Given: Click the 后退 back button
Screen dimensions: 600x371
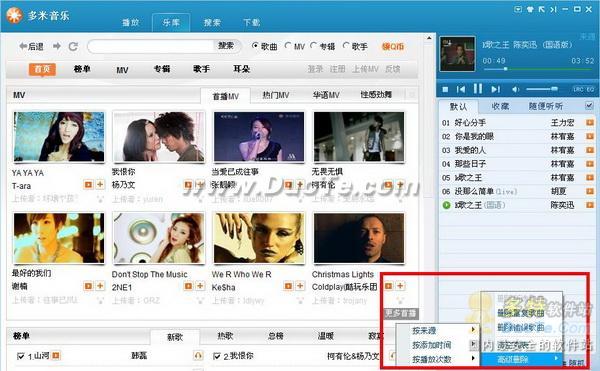Looking at the screenshot, I should coord(31,46).
